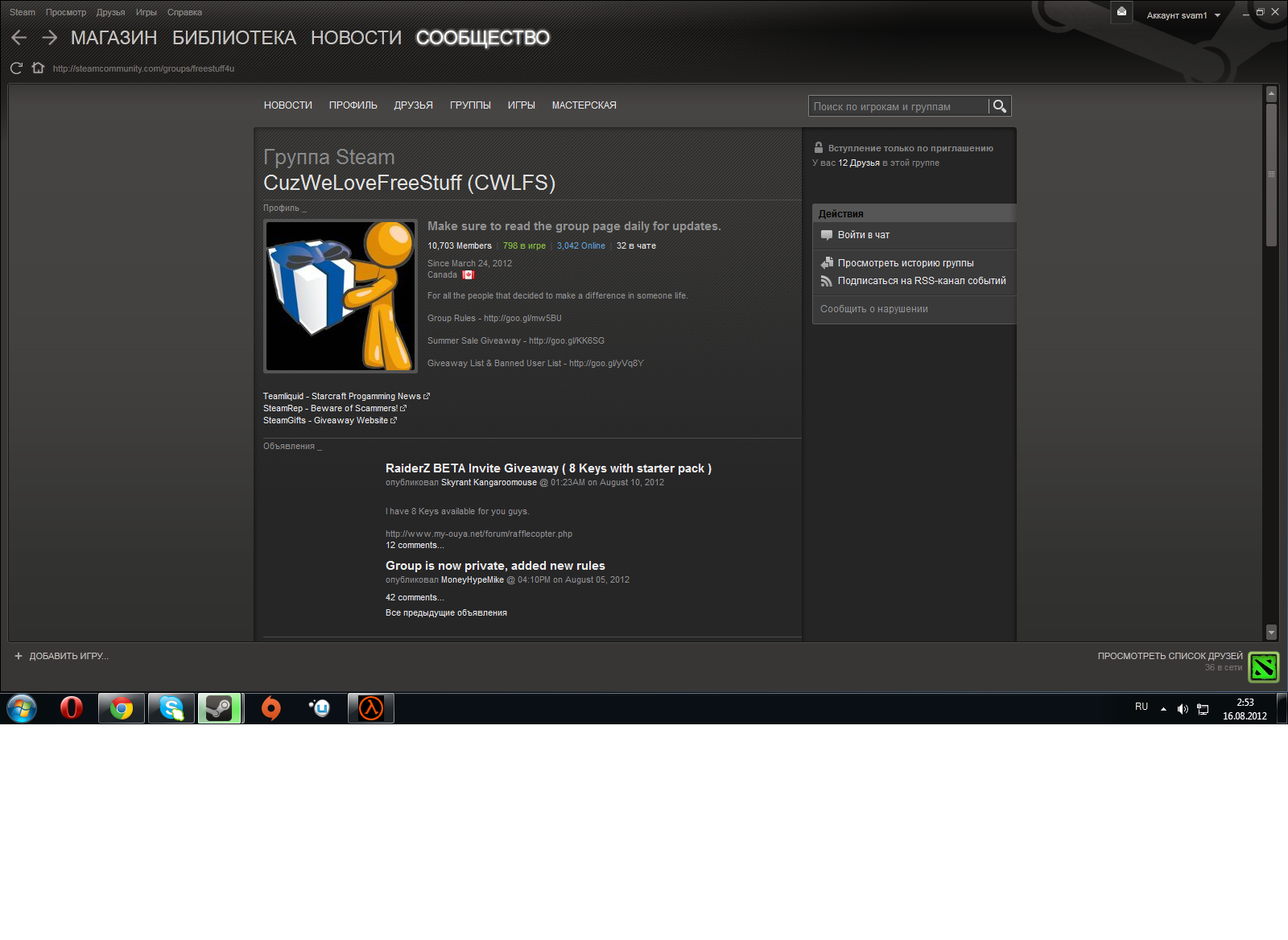
Task: Click Подписаться на RSS-канал событий
Action: point(922,281)
